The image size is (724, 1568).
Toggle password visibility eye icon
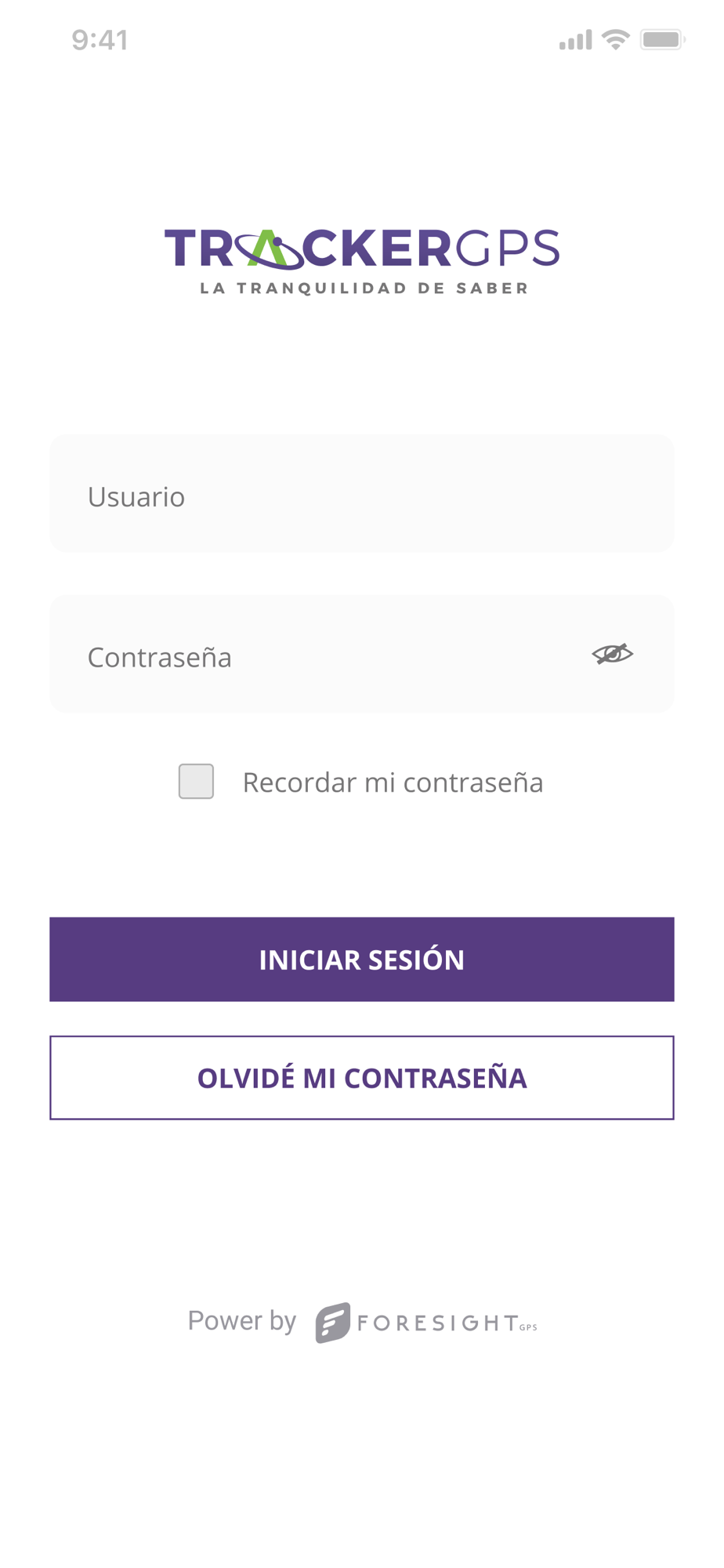click(612, 654)
